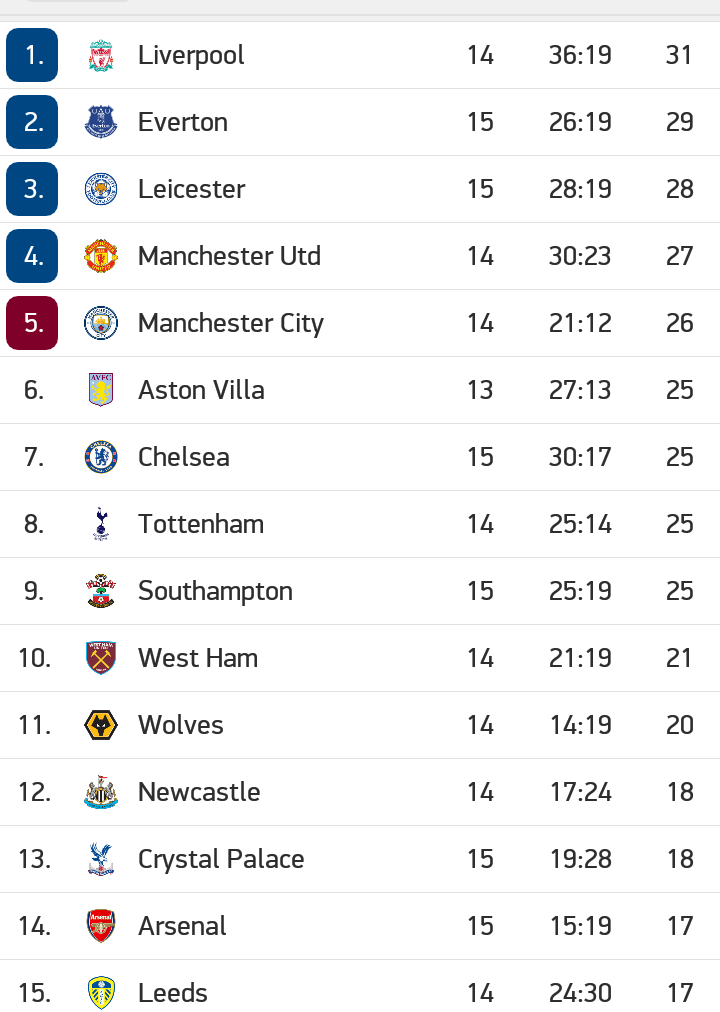
Task: Click the Chelsea club crest
Action: [101, 457]
